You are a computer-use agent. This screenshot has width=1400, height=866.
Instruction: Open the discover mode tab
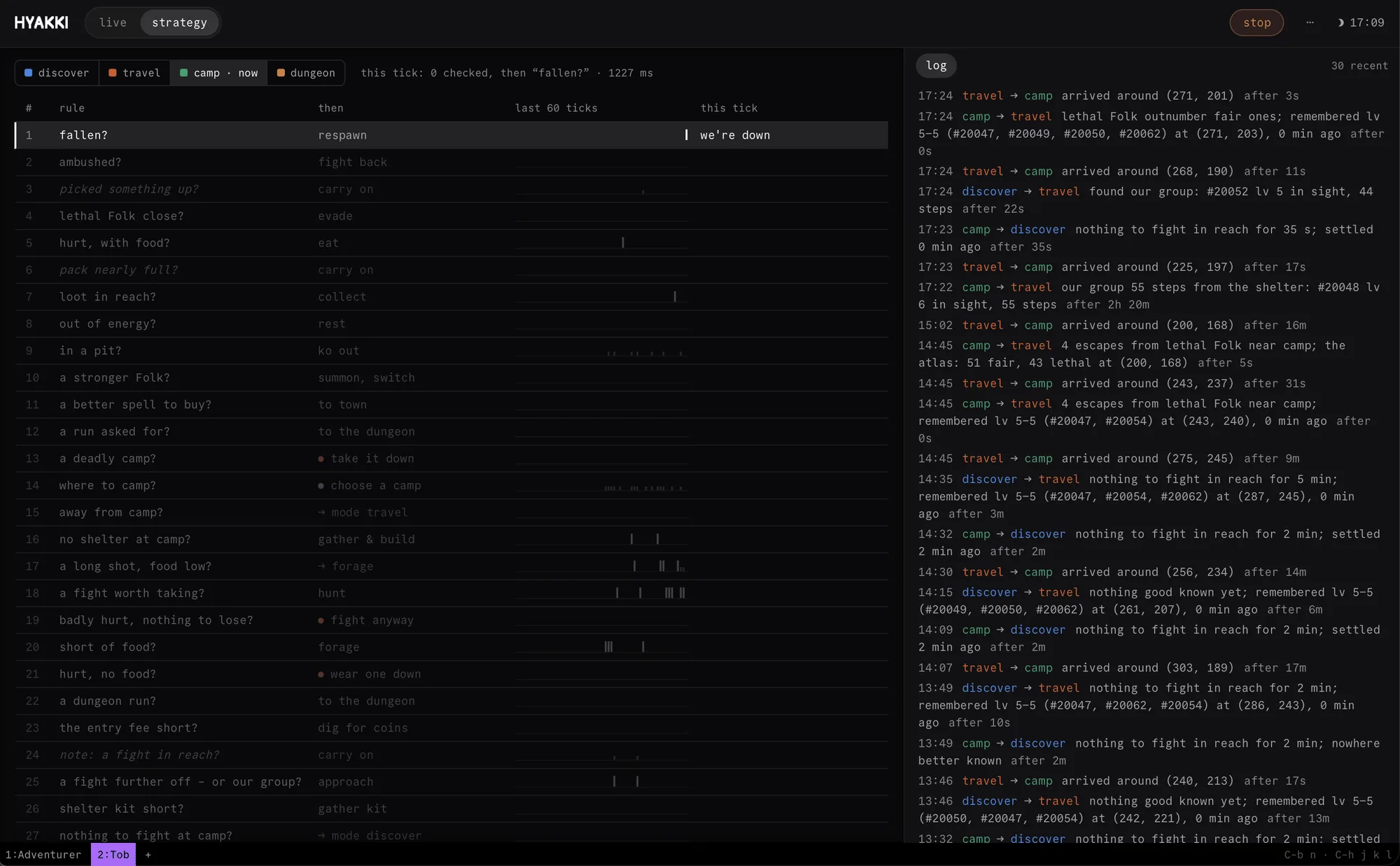tap(57, 73)
